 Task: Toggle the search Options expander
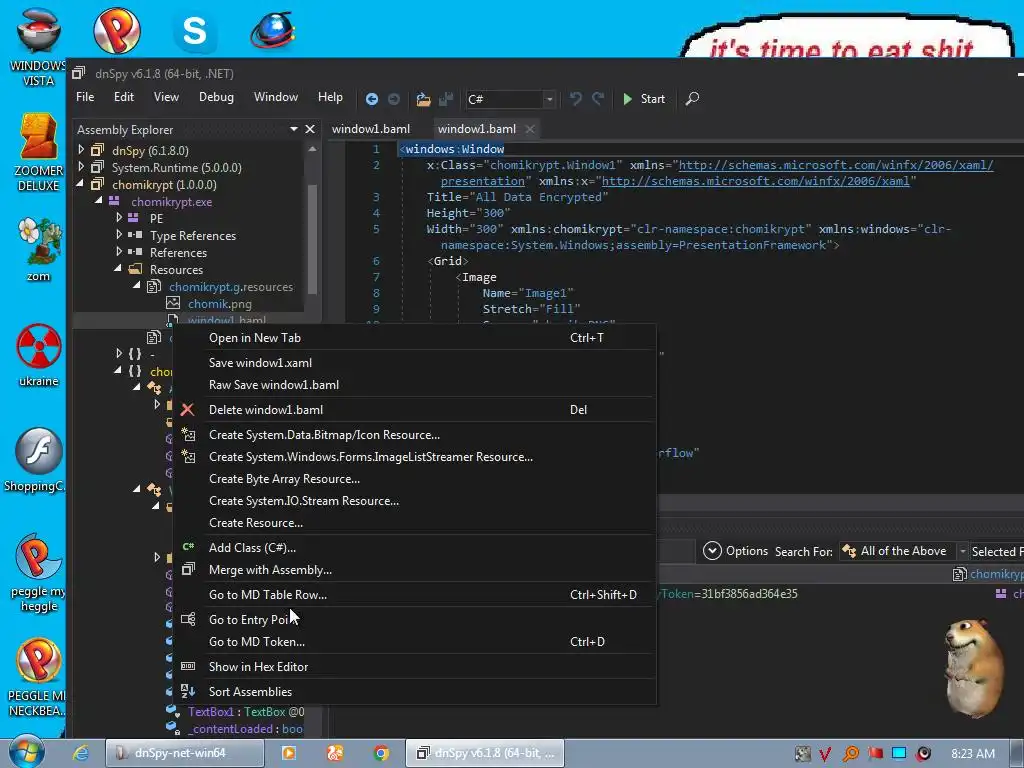coord(712,551)
